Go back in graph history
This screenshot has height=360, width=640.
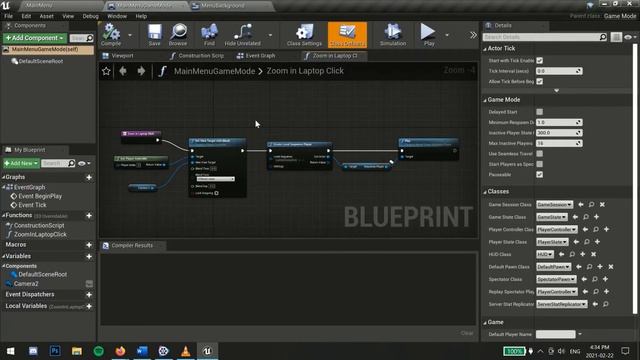pos(123,71)
